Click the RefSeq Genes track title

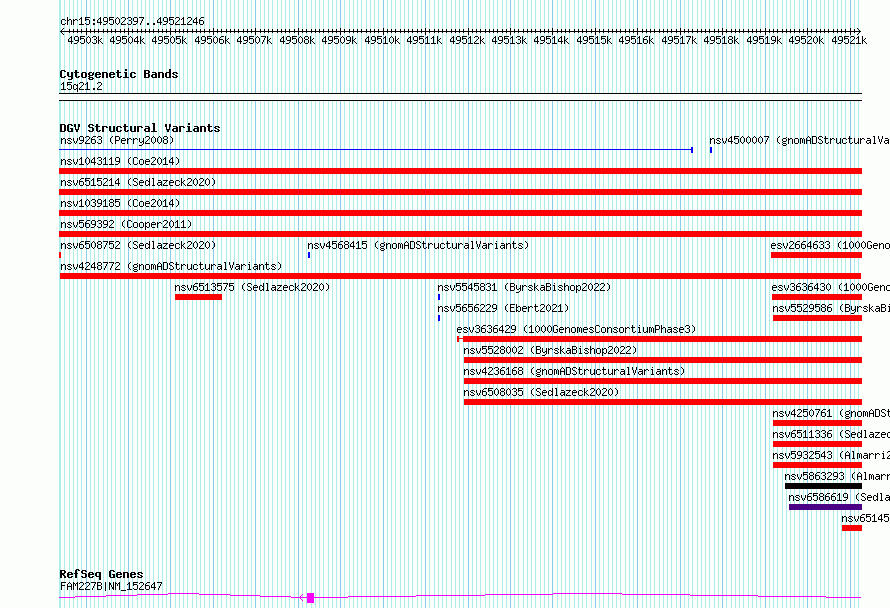101,574
